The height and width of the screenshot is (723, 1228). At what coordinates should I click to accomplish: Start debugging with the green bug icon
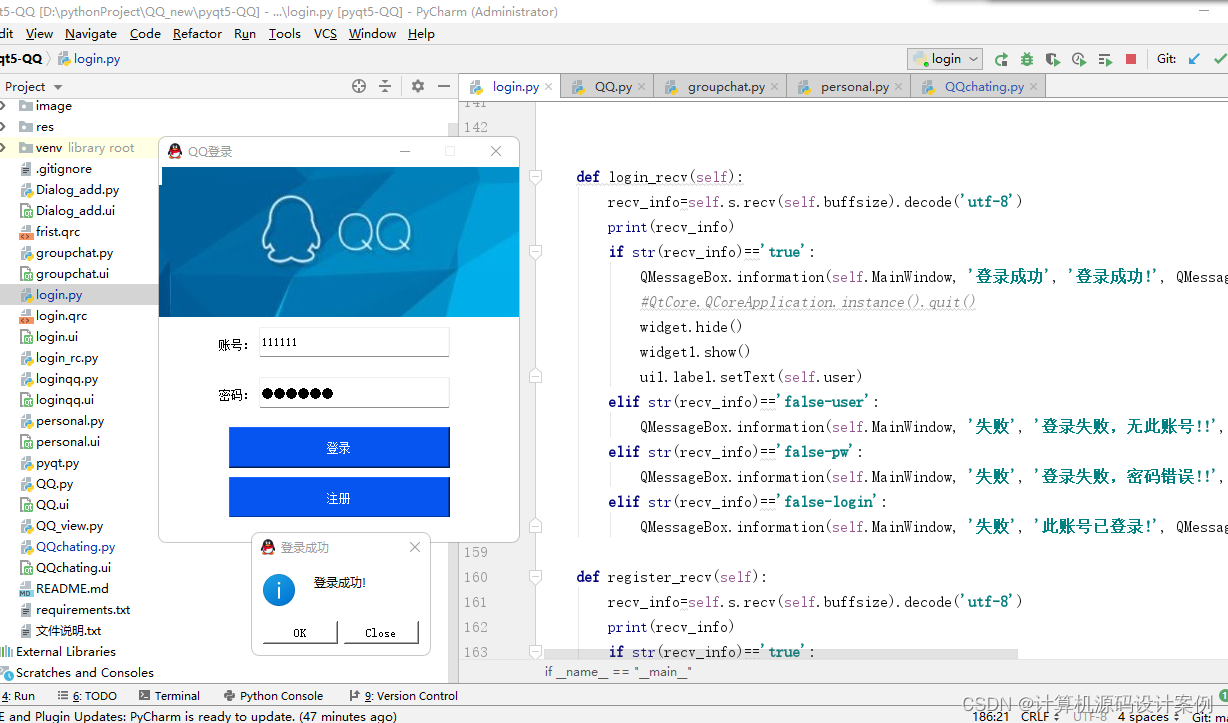tap(1027, 59)
